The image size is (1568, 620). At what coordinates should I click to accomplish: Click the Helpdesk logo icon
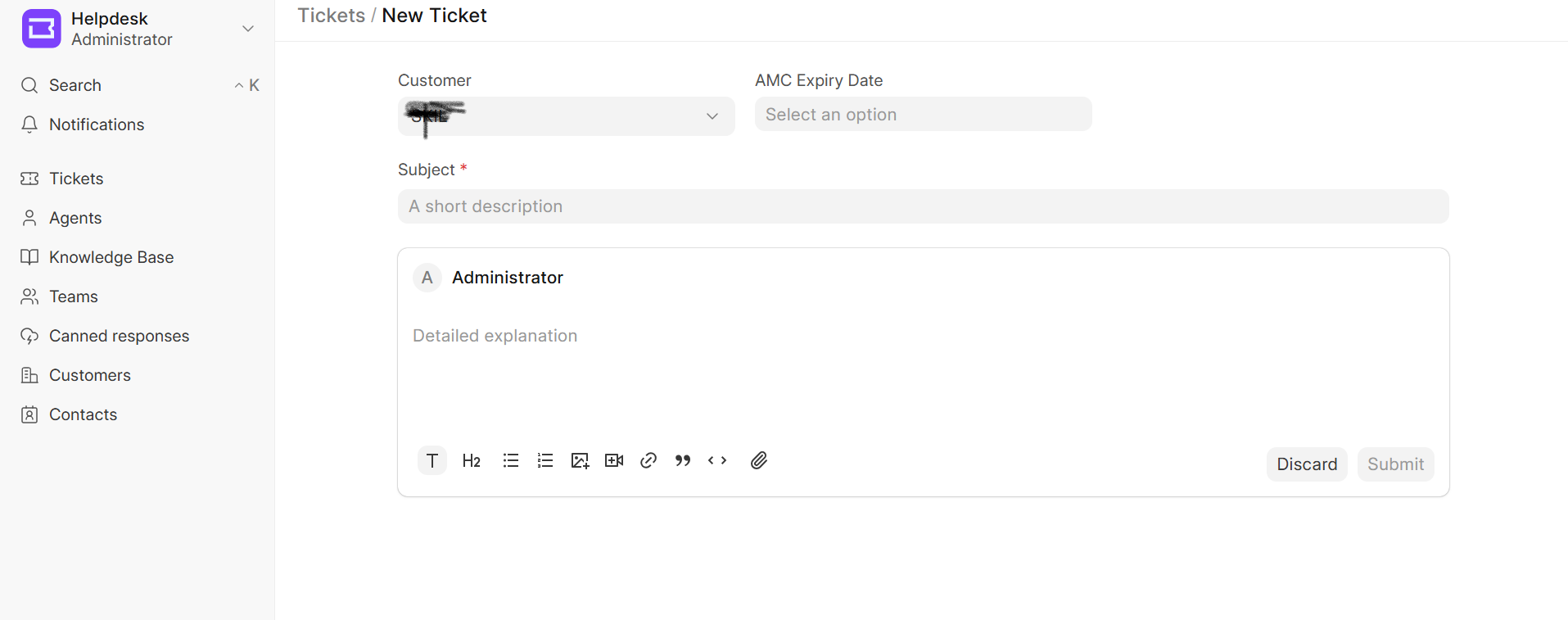[x=41, y=29]
